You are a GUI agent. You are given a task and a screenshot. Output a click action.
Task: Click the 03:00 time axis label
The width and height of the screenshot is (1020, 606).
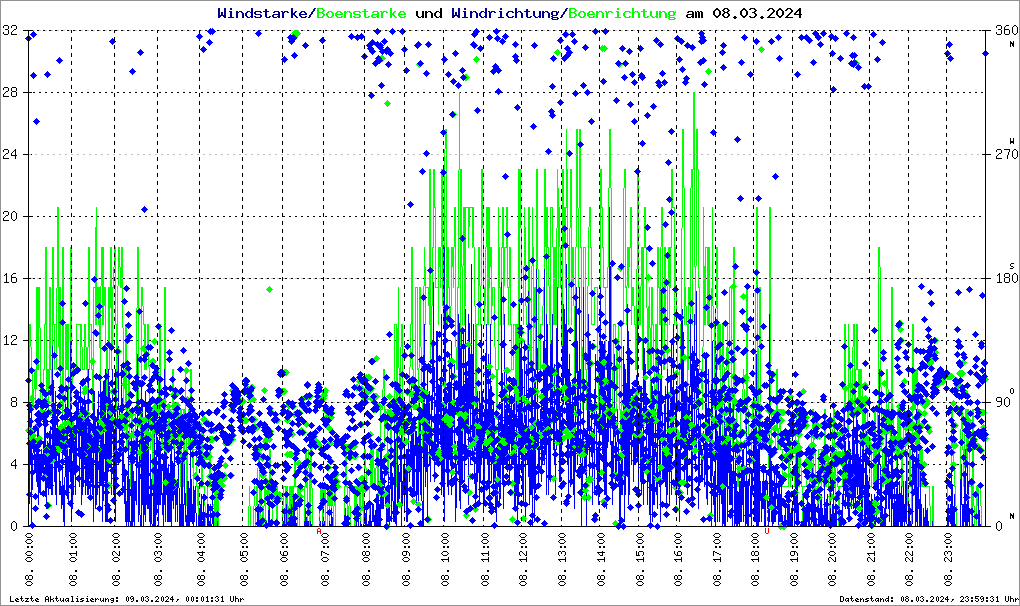[158, 559]
